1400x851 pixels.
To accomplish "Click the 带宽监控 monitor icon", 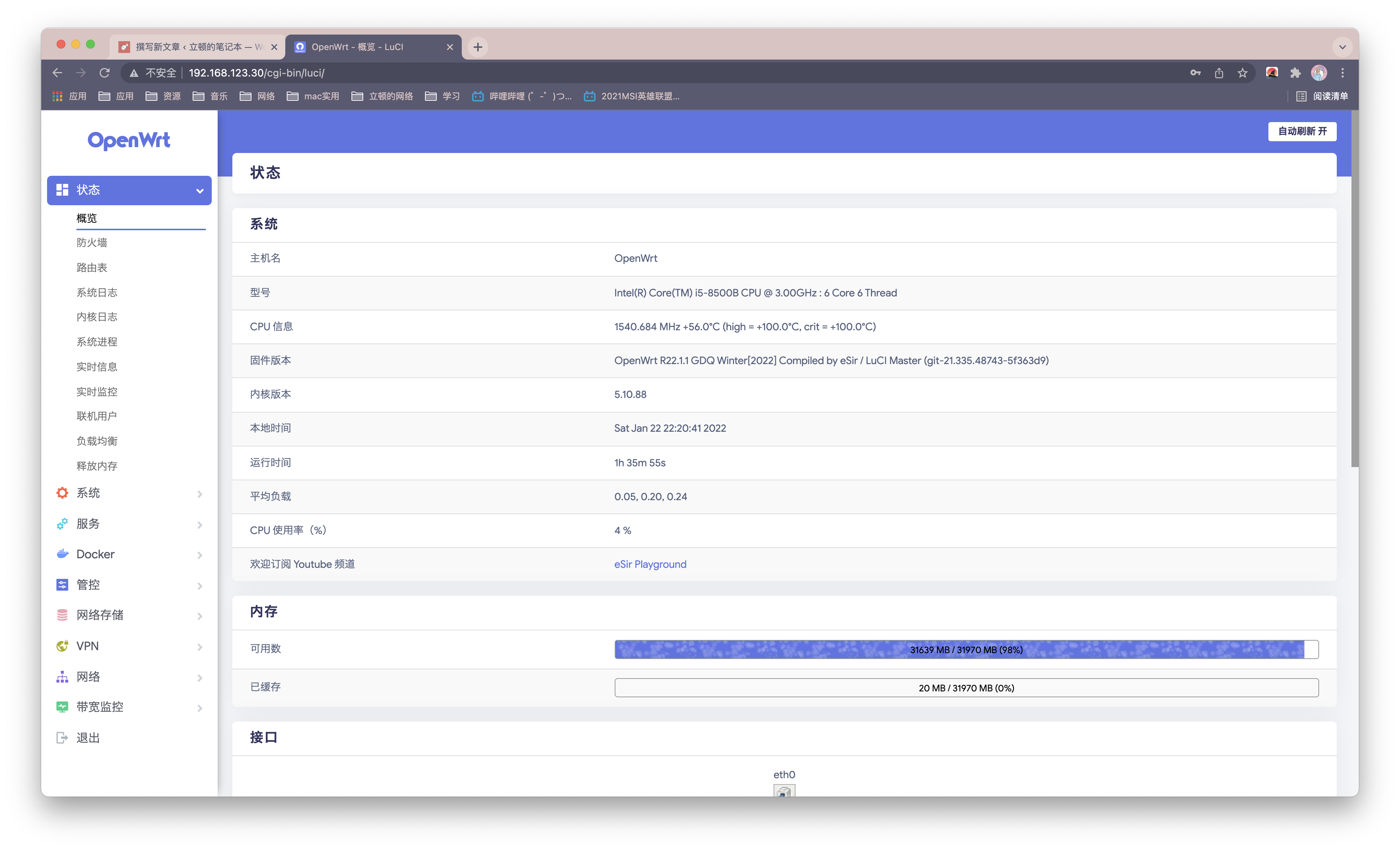I will pos(63,706).
